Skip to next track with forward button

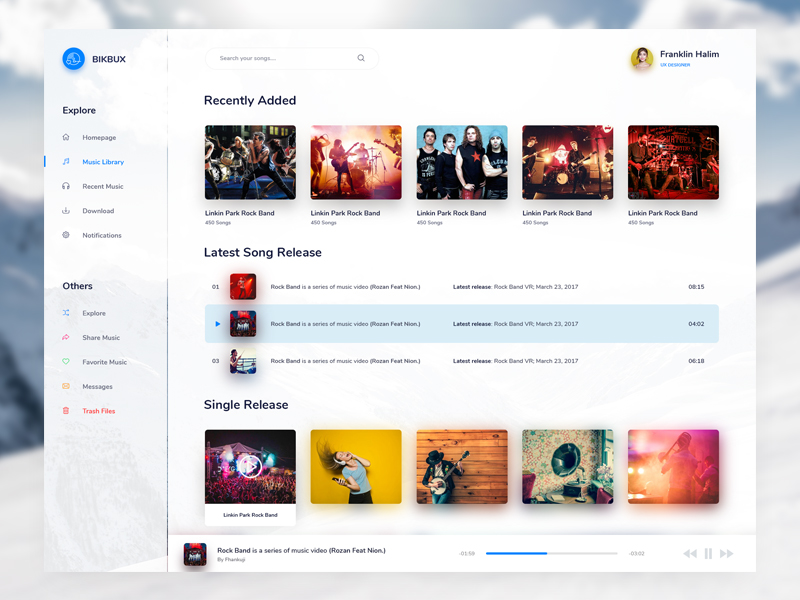(x=727, y=553)
